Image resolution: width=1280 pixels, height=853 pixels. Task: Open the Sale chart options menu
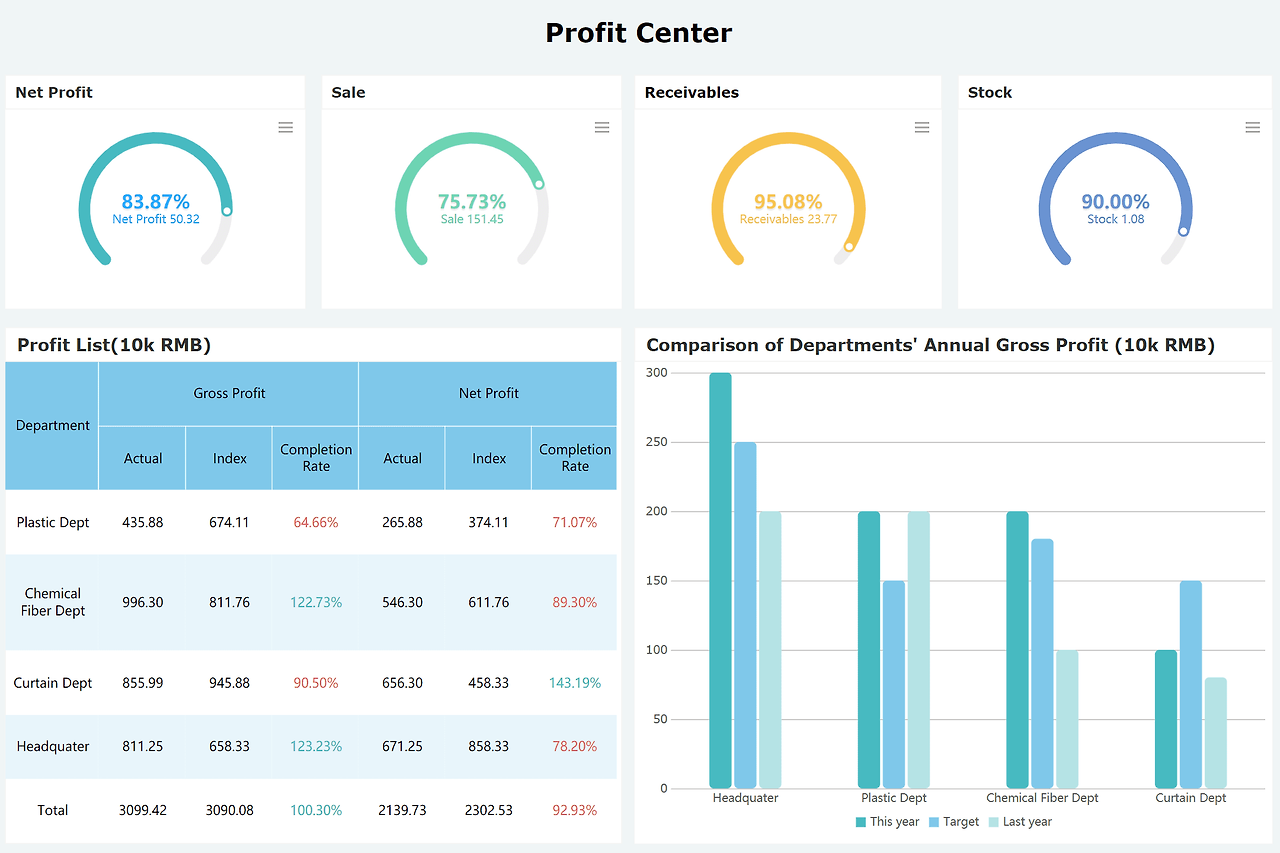pos(602,127)
